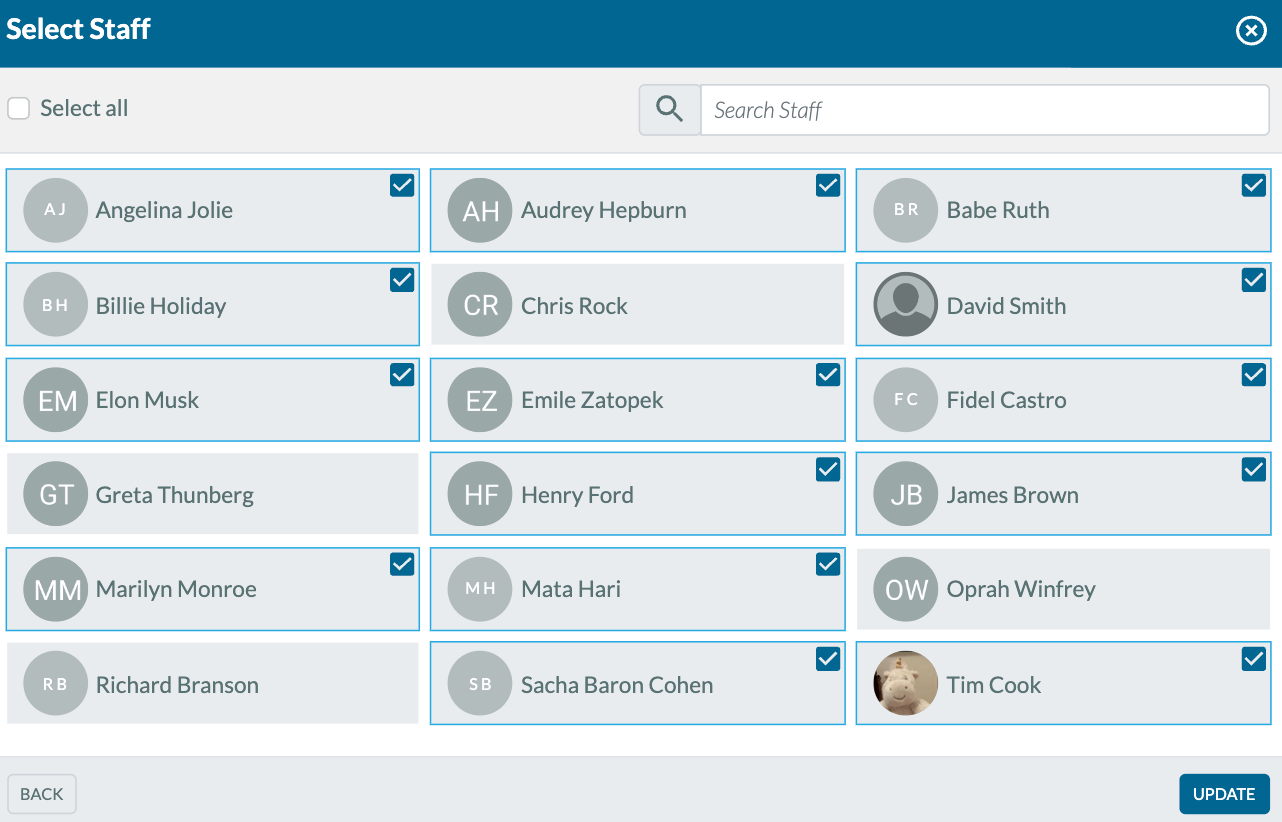
Task: Click the name James Brown
Action: pyautogui.click(x=1012, y=495)
